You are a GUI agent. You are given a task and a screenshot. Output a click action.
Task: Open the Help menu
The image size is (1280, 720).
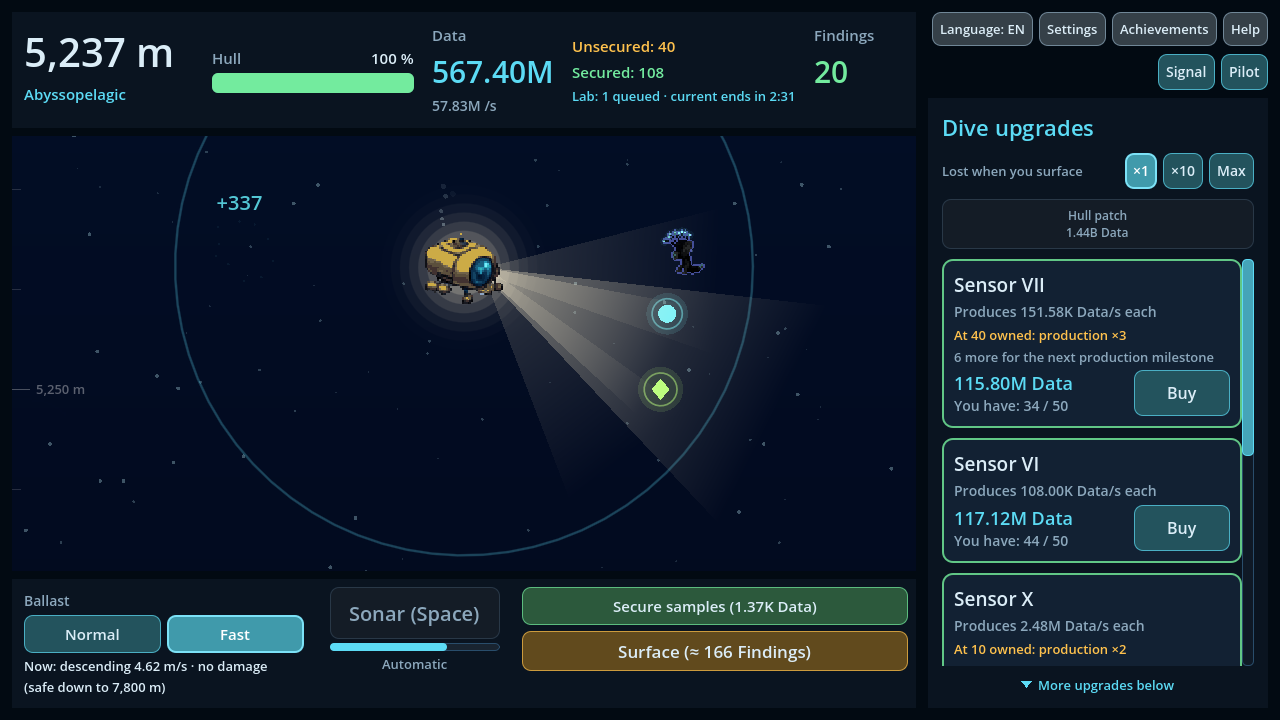1245,29
